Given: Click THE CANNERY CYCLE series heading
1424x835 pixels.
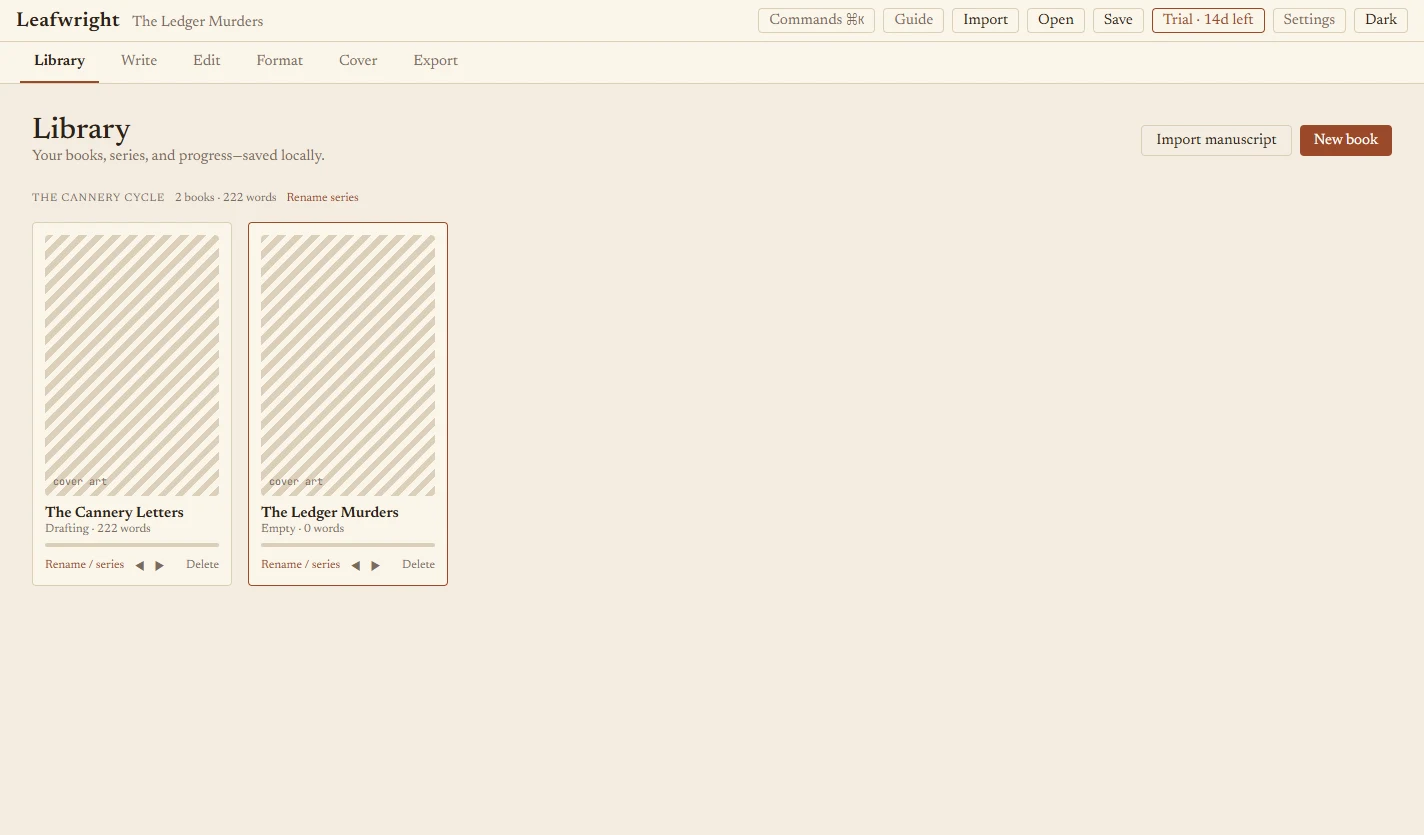Looking at the screenshot, I should 98,198.
